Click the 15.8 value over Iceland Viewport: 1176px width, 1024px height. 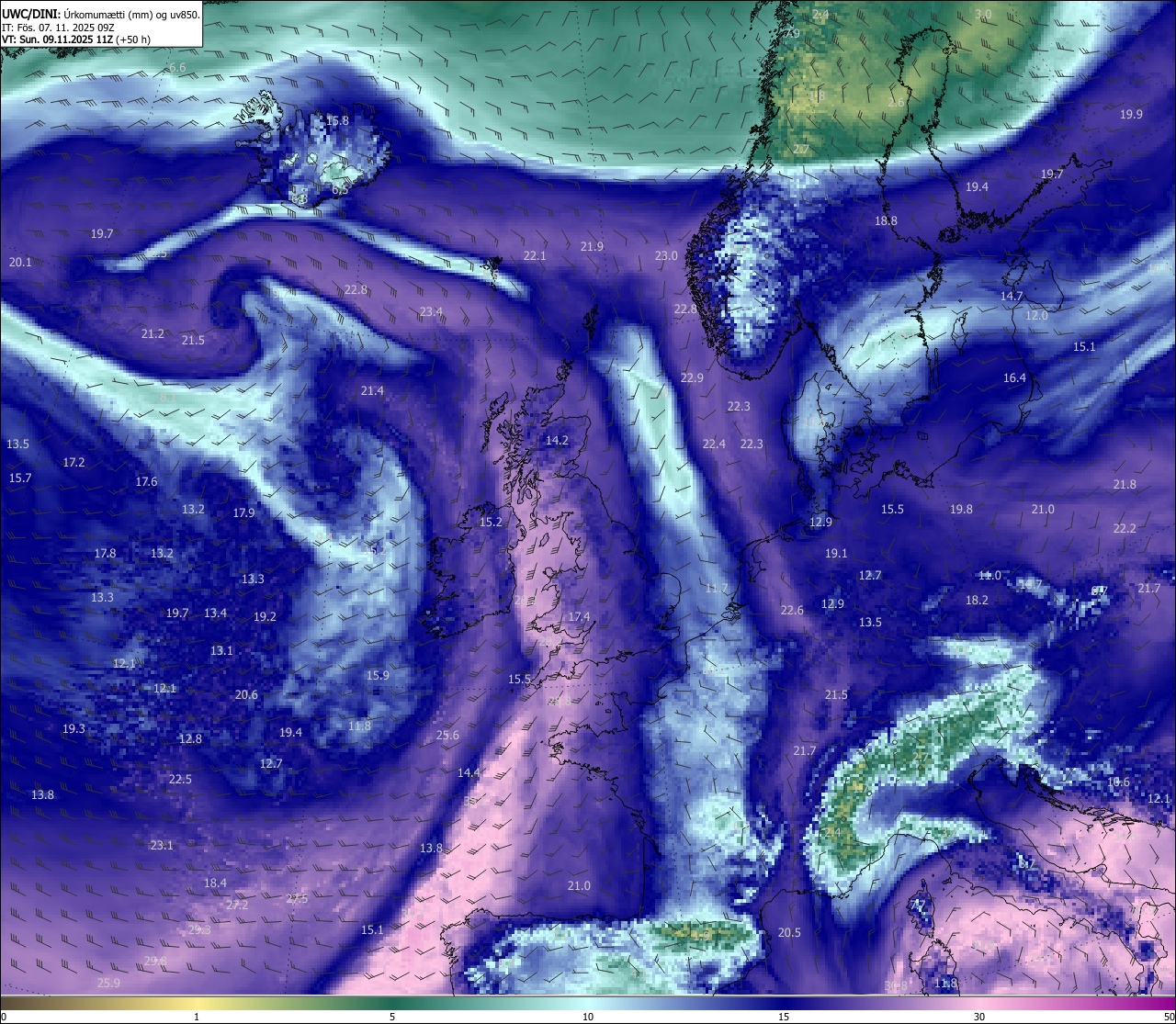pyautogui.click(x=337, y=120)
